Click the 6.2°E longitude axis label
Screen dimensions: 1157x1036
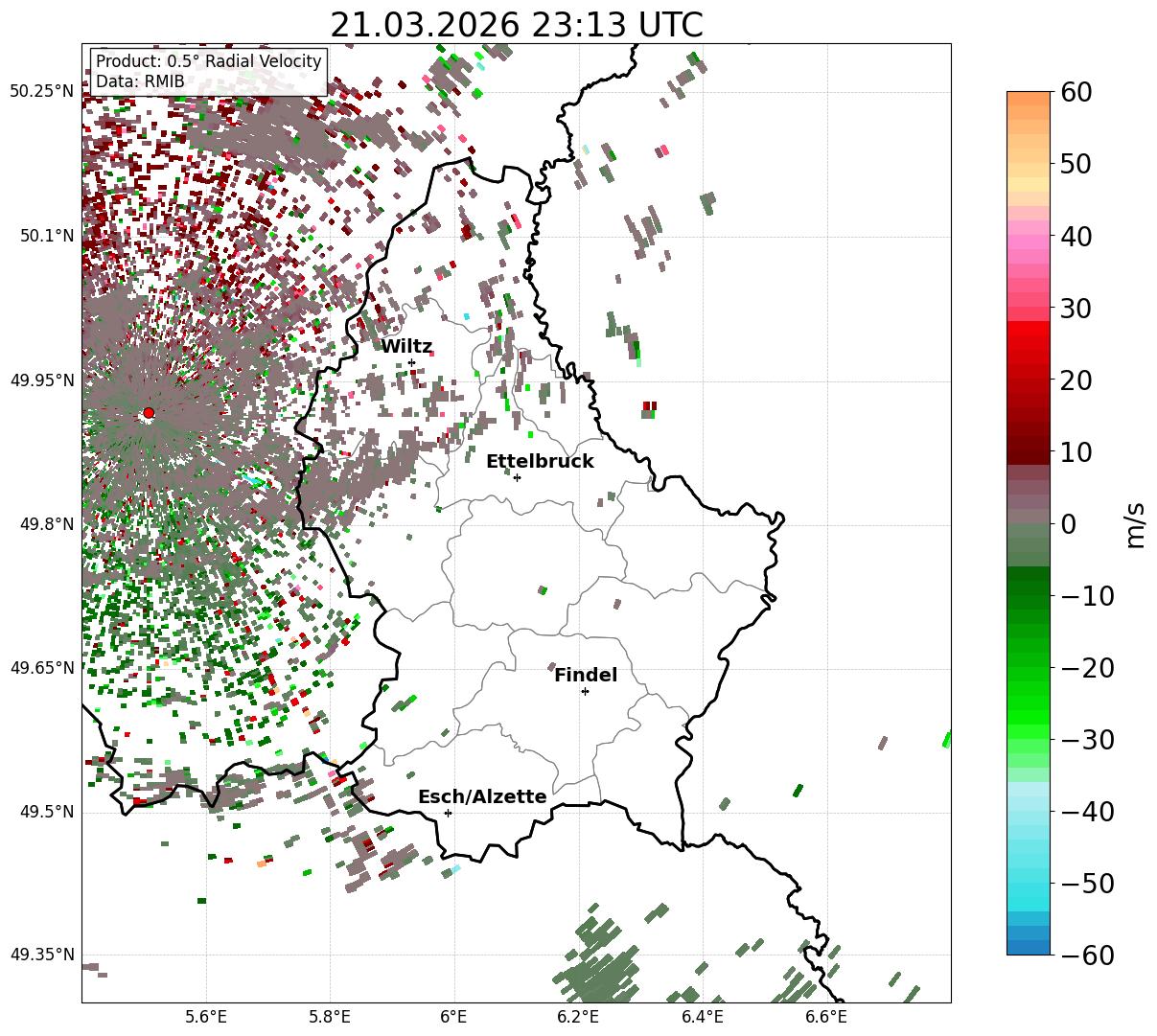click(579, 1016)
